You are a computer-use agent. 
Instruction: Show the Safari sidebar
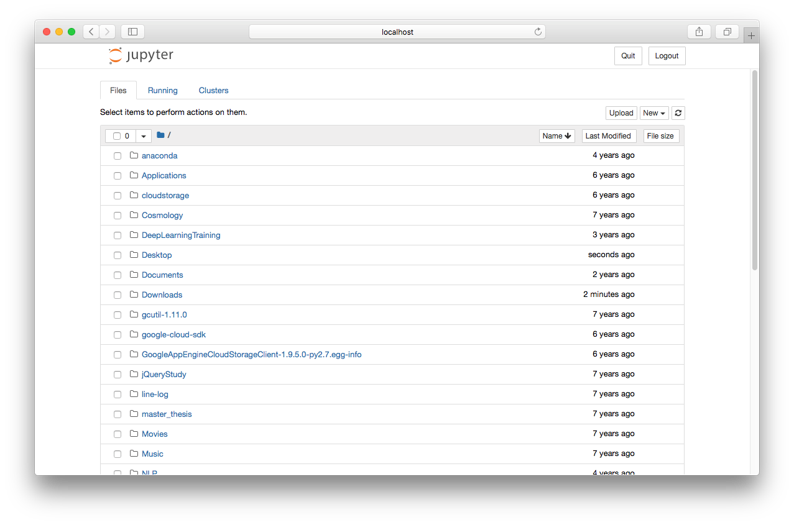pyautogui.click(x=133, y=32)
